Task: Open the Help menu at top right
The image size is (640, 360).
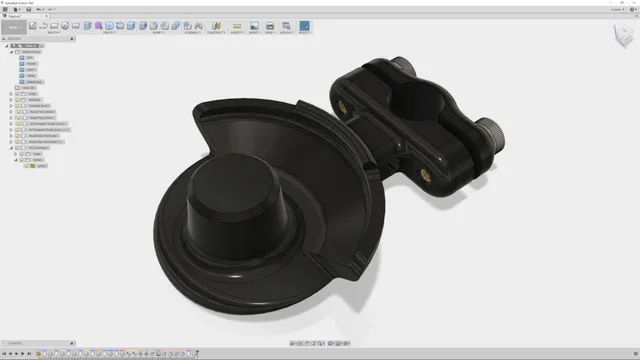Action: 632,9
